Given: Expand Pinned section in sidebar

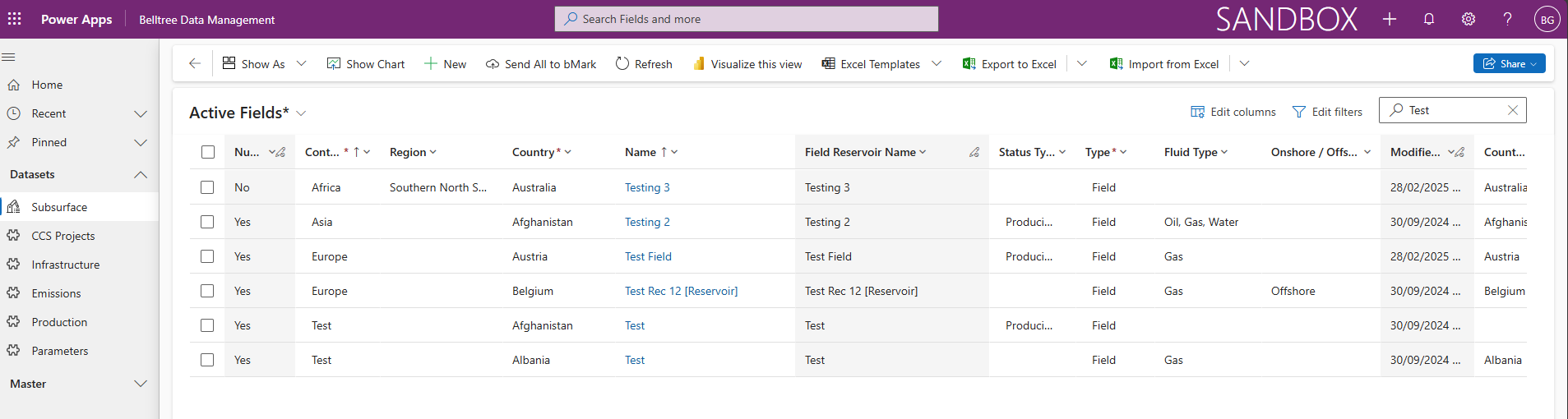Looking at the screenshot, I should [141, 142].
